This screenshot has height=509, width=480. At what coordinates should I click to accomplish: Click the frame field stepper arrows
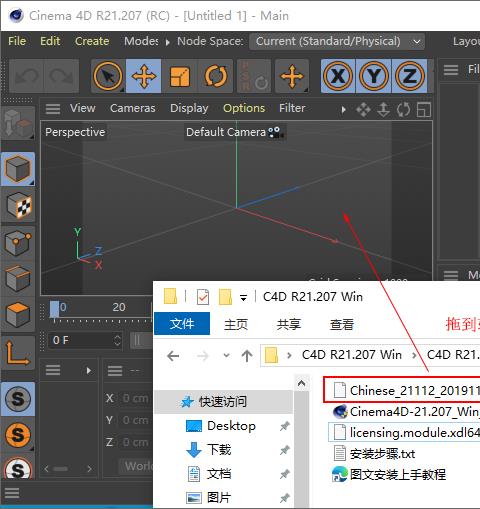point(117,340)
